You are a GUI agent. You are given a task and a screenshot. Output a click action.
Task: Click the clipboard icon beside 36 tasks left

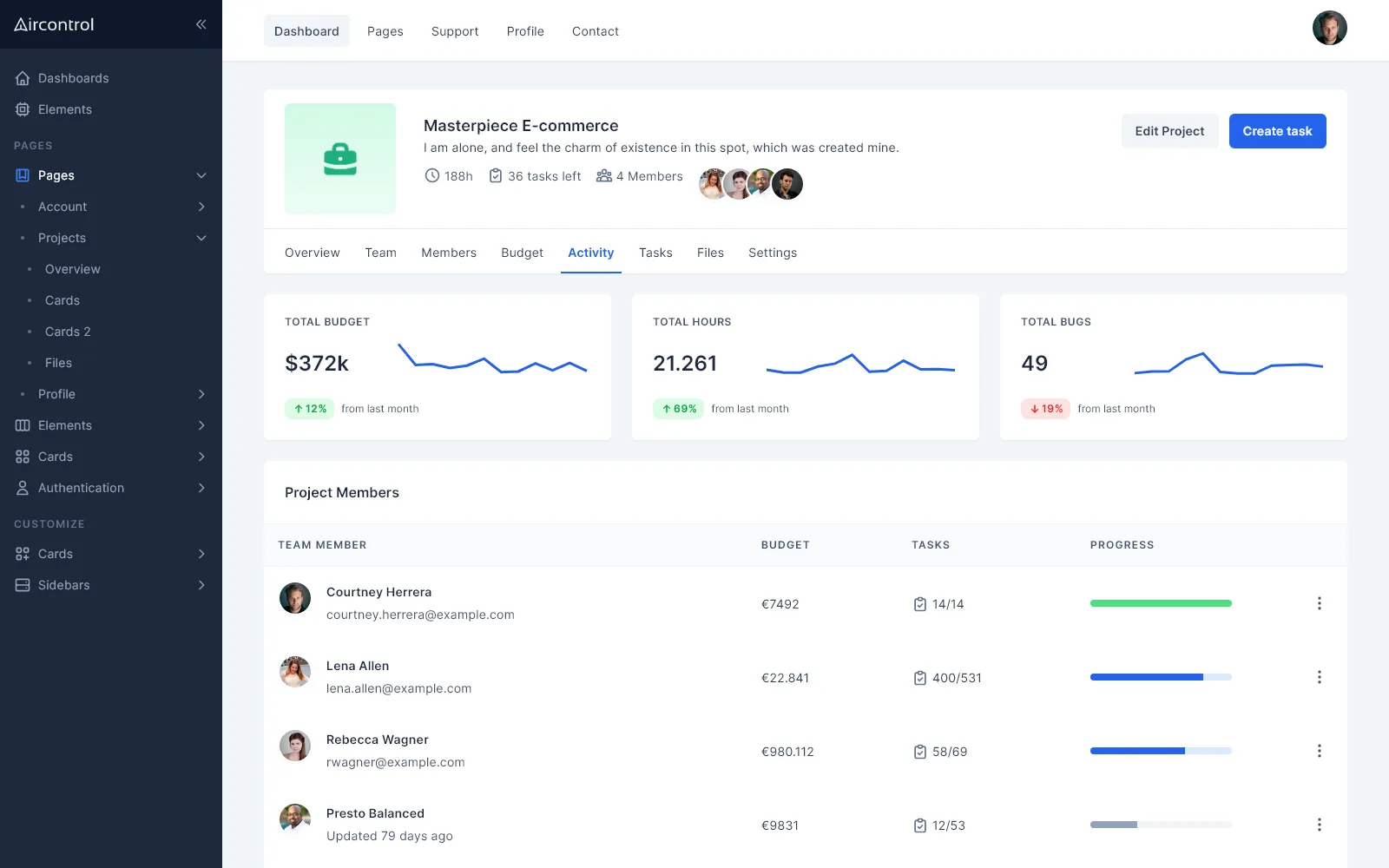coord(496,176)
